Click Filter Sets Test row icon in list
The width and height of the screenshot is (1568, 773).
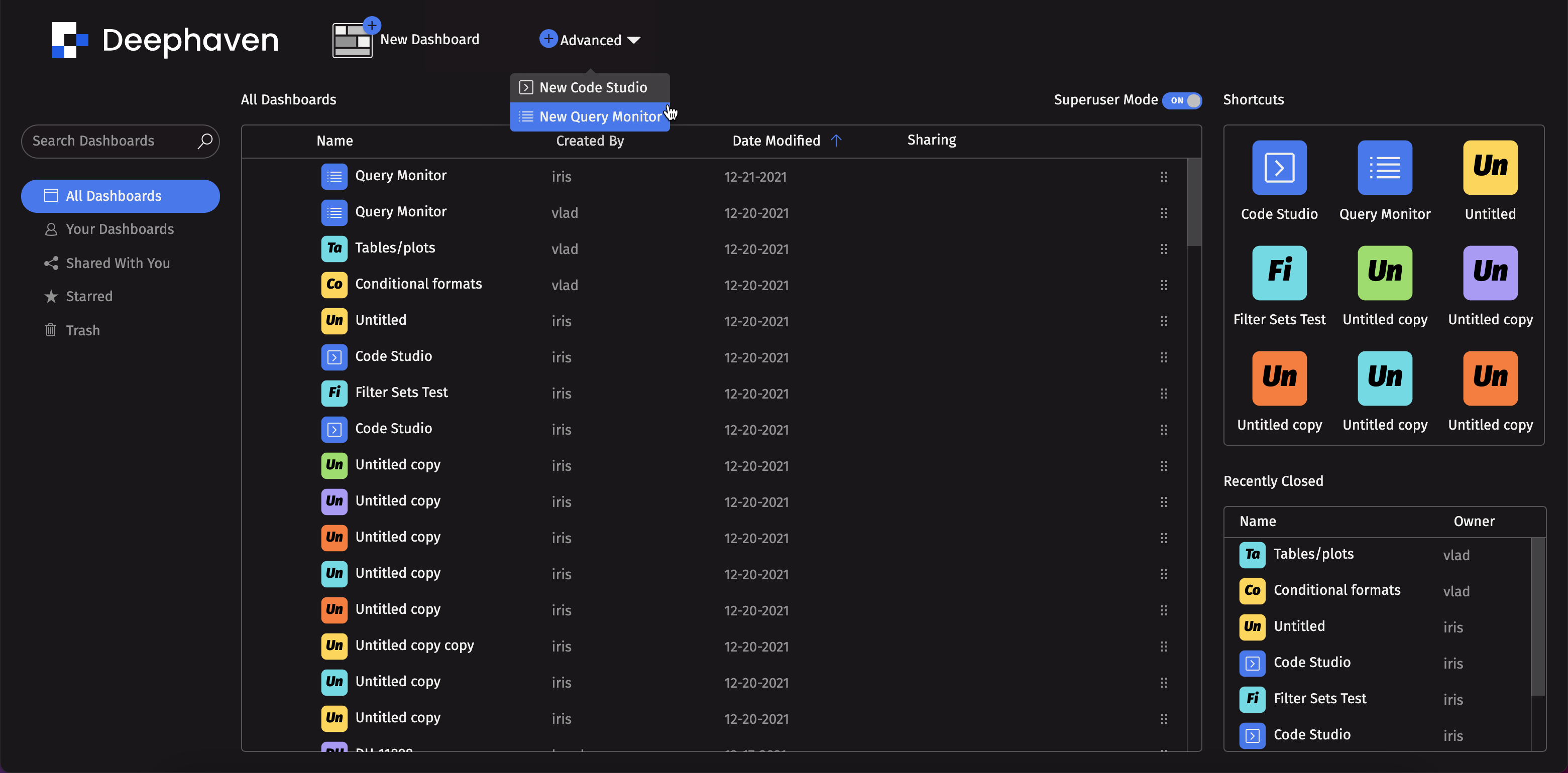[x=334, y=393]
